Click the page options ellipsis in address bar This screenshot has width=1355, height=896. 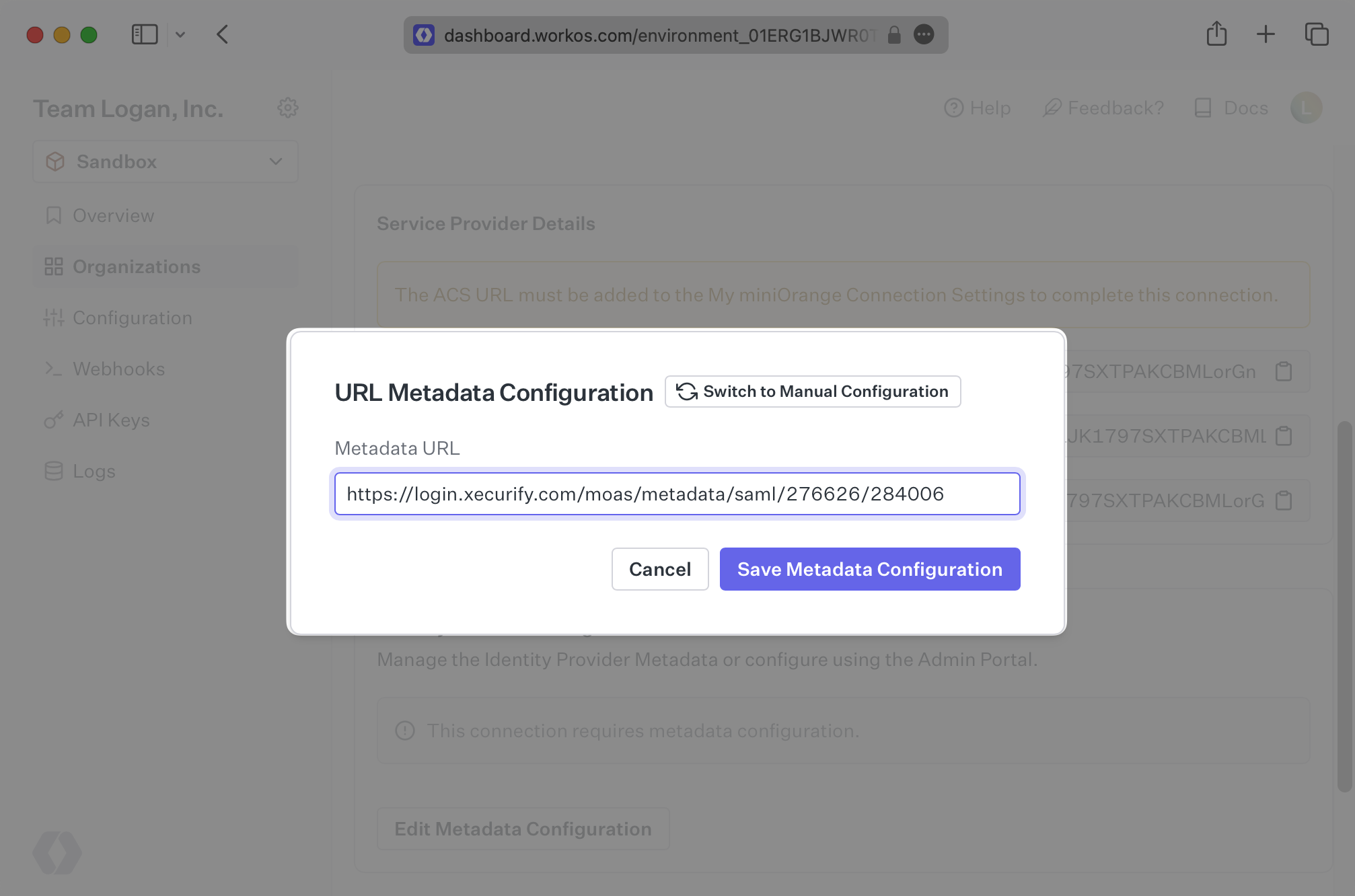pos(924,34)
